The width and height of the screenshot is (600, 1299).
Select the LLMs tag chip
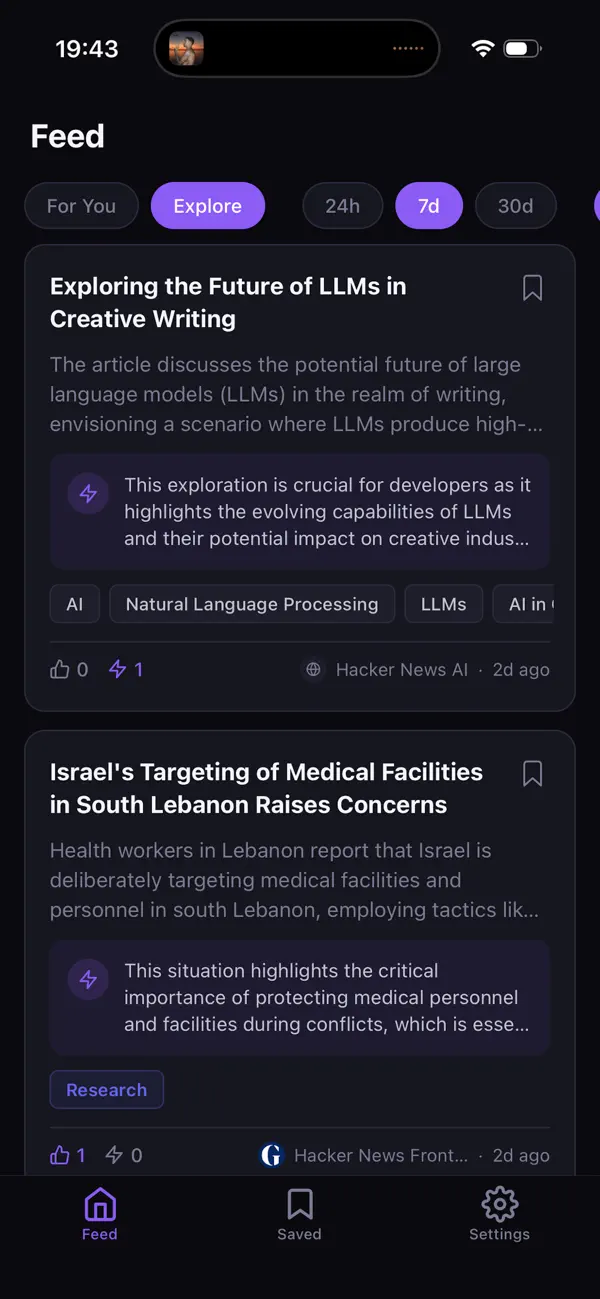(x=443, y=604)
